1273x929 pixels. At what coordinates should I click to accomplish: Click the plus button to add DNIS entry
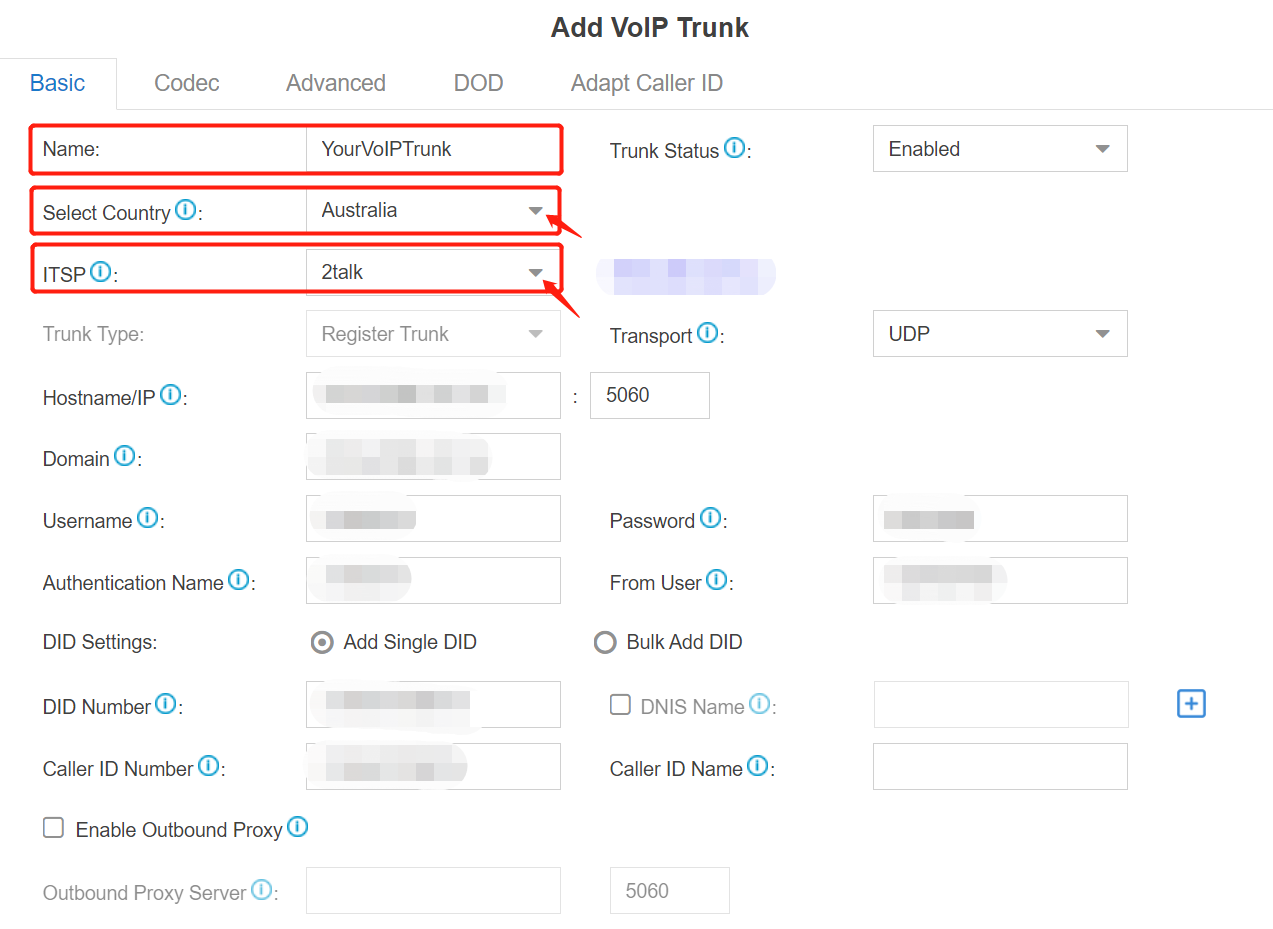(x=1191, y=703)
